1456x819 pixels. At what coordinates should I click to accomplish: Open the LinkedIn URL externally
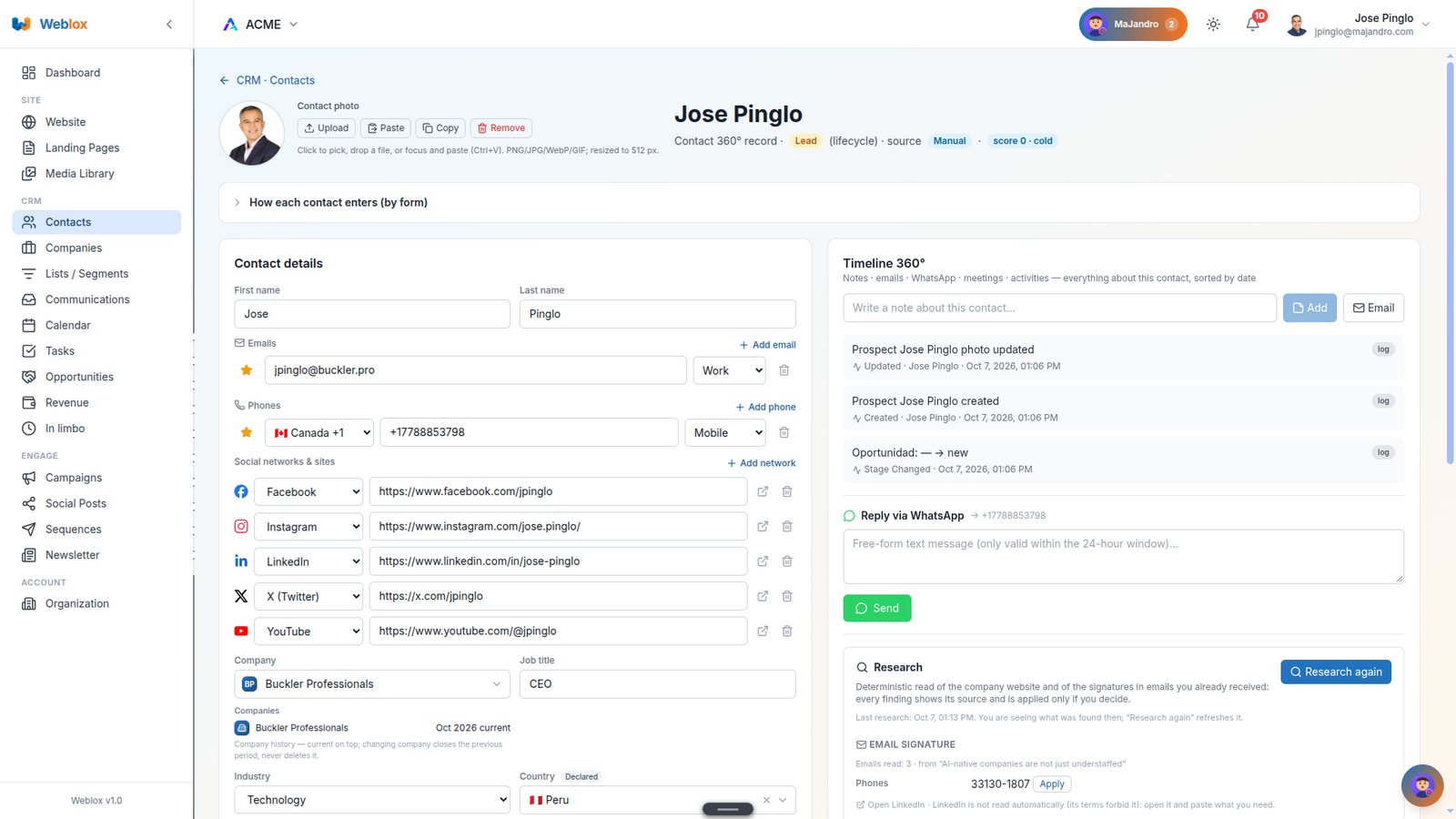763,561
